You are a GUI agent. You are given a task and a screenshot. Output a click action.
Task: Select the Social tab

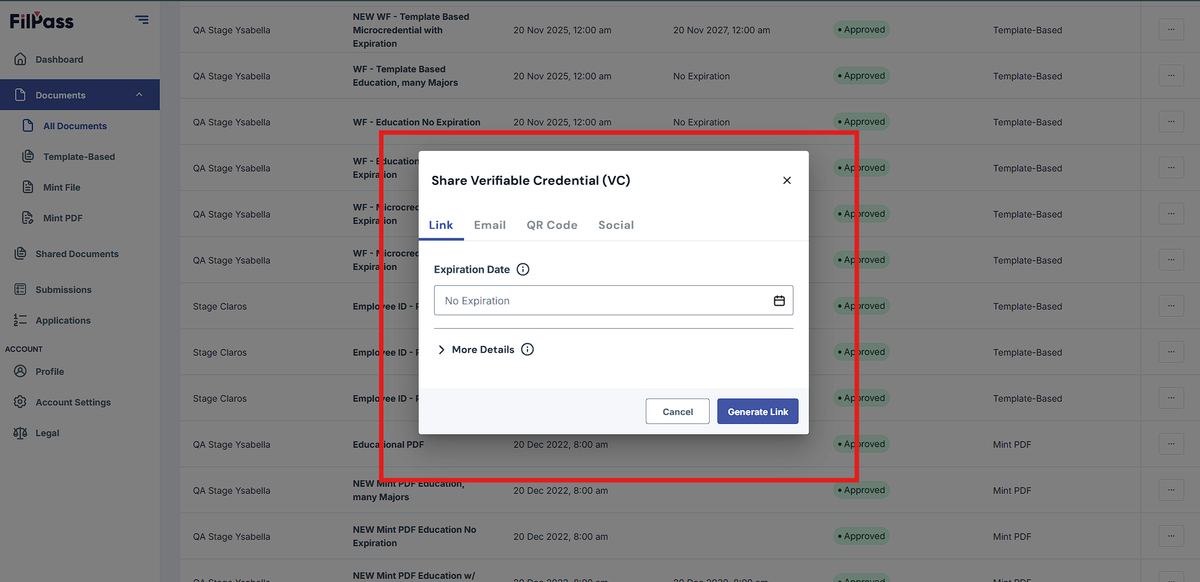pos(616,225)
